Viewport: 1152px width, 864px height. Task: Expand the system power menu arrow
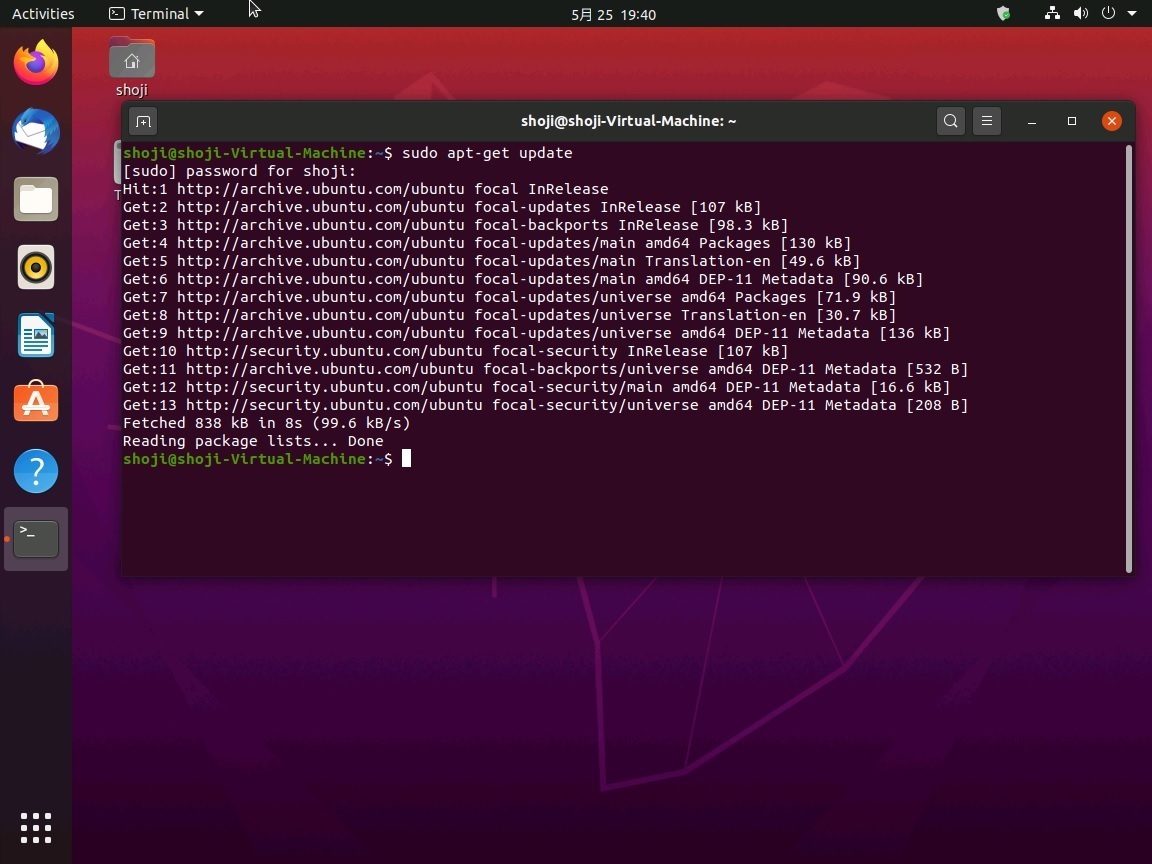coord(1132,14)
